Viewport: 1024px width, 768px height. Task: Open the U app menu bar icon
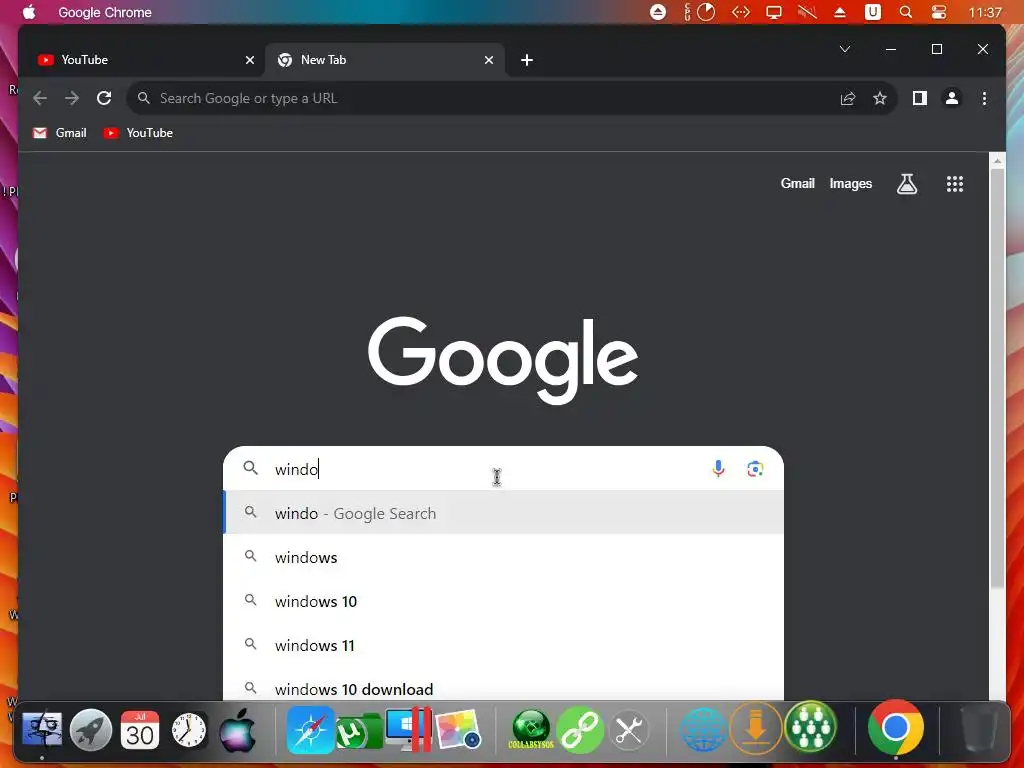pyautogui.click(x=872, y=12)
